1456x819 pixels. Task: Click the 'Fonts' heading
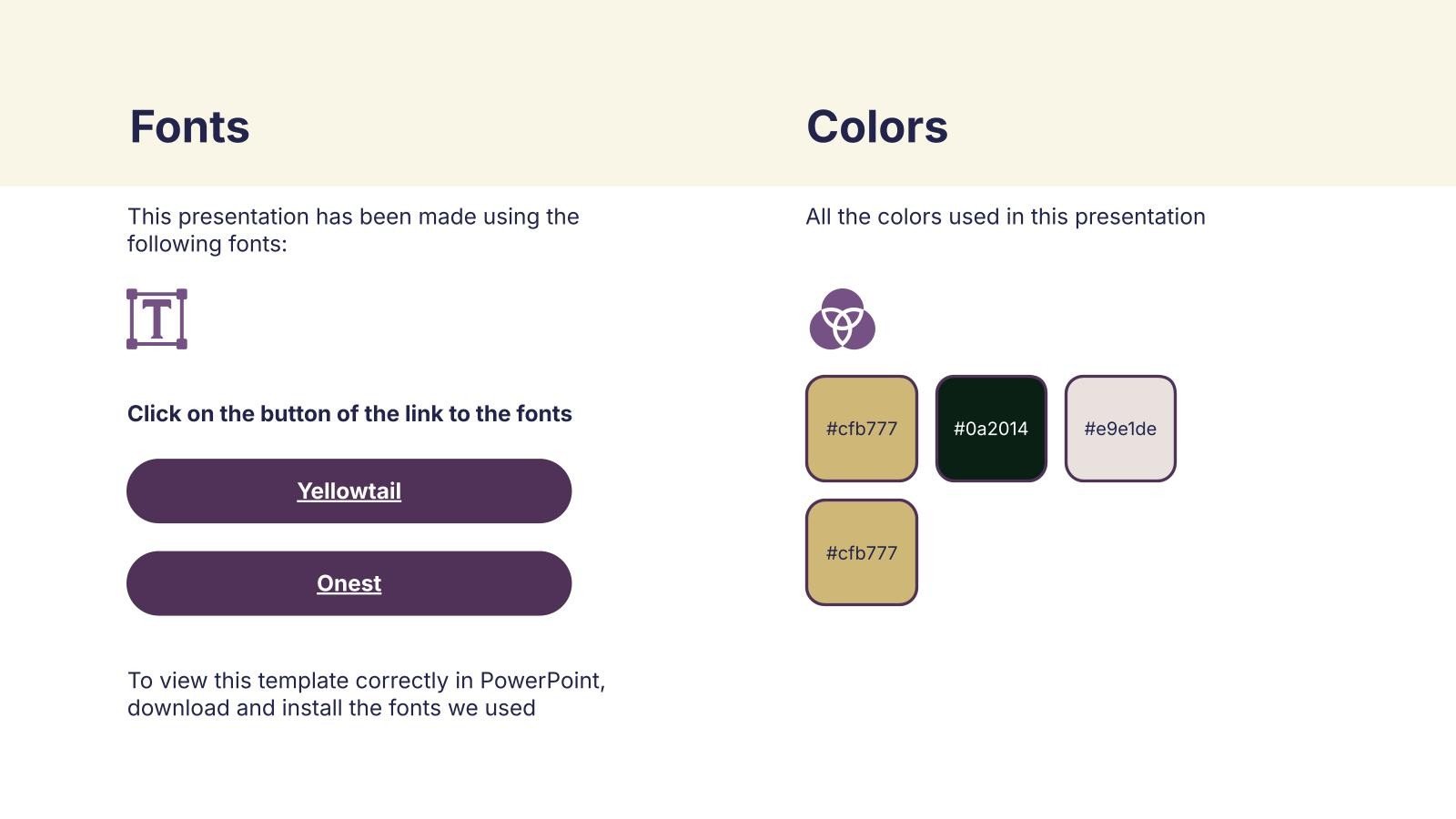tap(189, 126)
